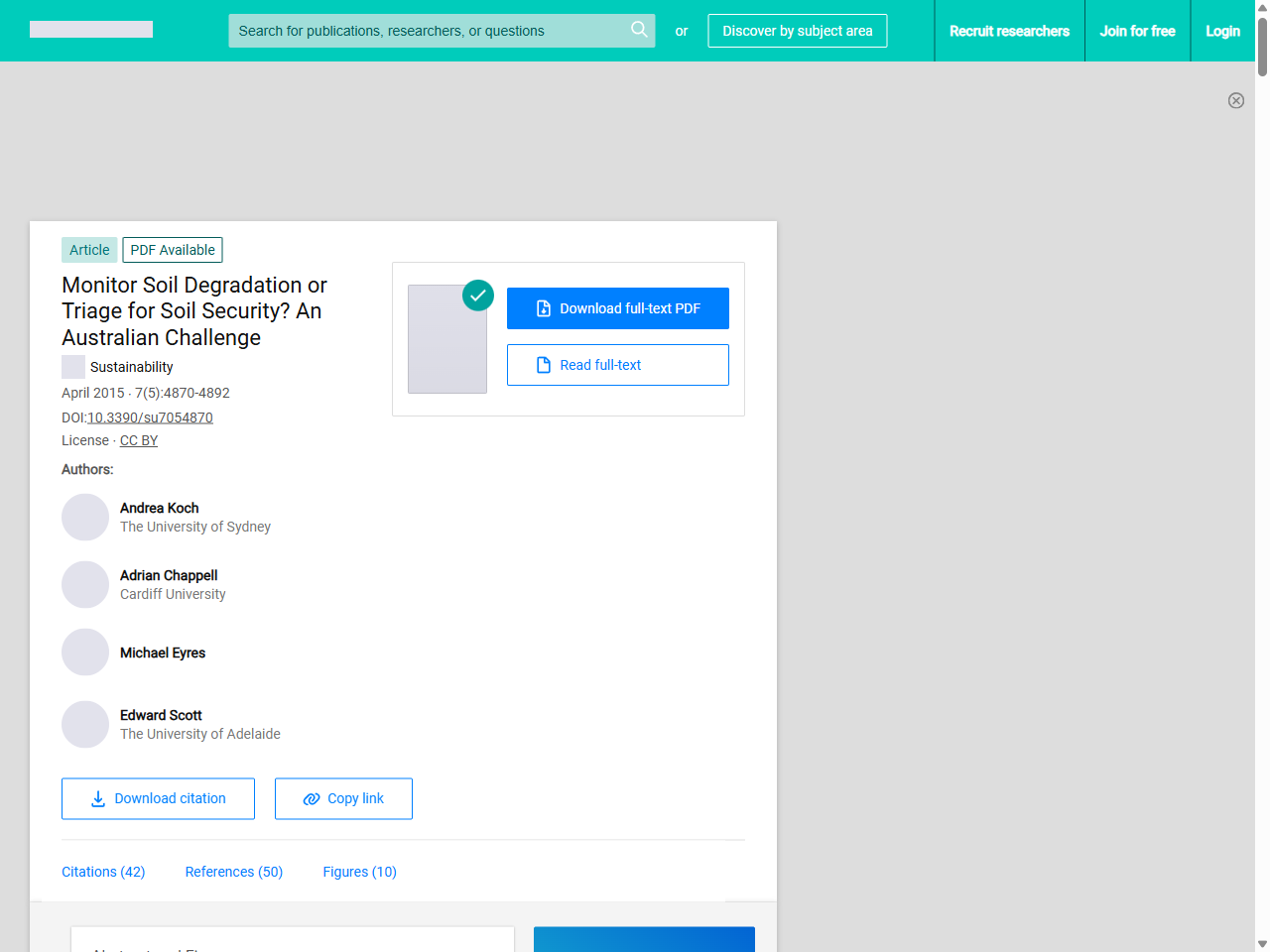Screen dimensions: 1270x952
Task: Open the CC BY license link
Action: (139, 440)
